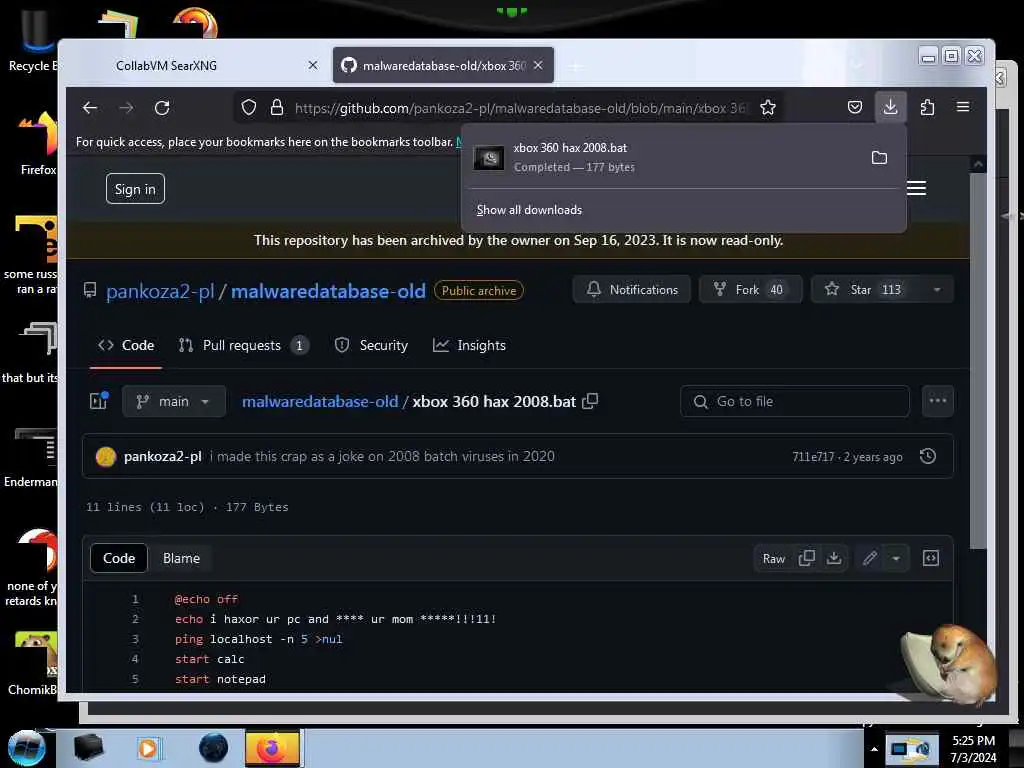This screenshot has width=1024, height=768.
Task: Copy the file path next to filename
Action: (590, 401)
